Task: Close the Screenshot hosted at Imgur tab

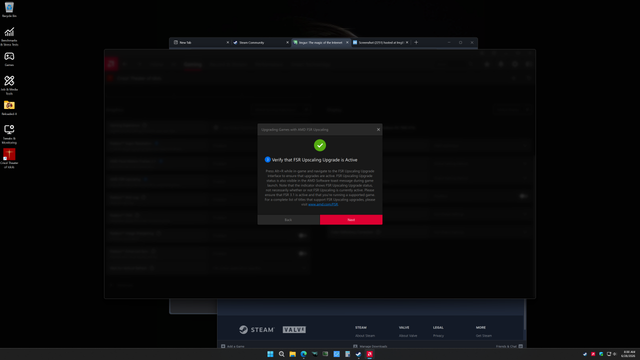Action: pos(407,42)
